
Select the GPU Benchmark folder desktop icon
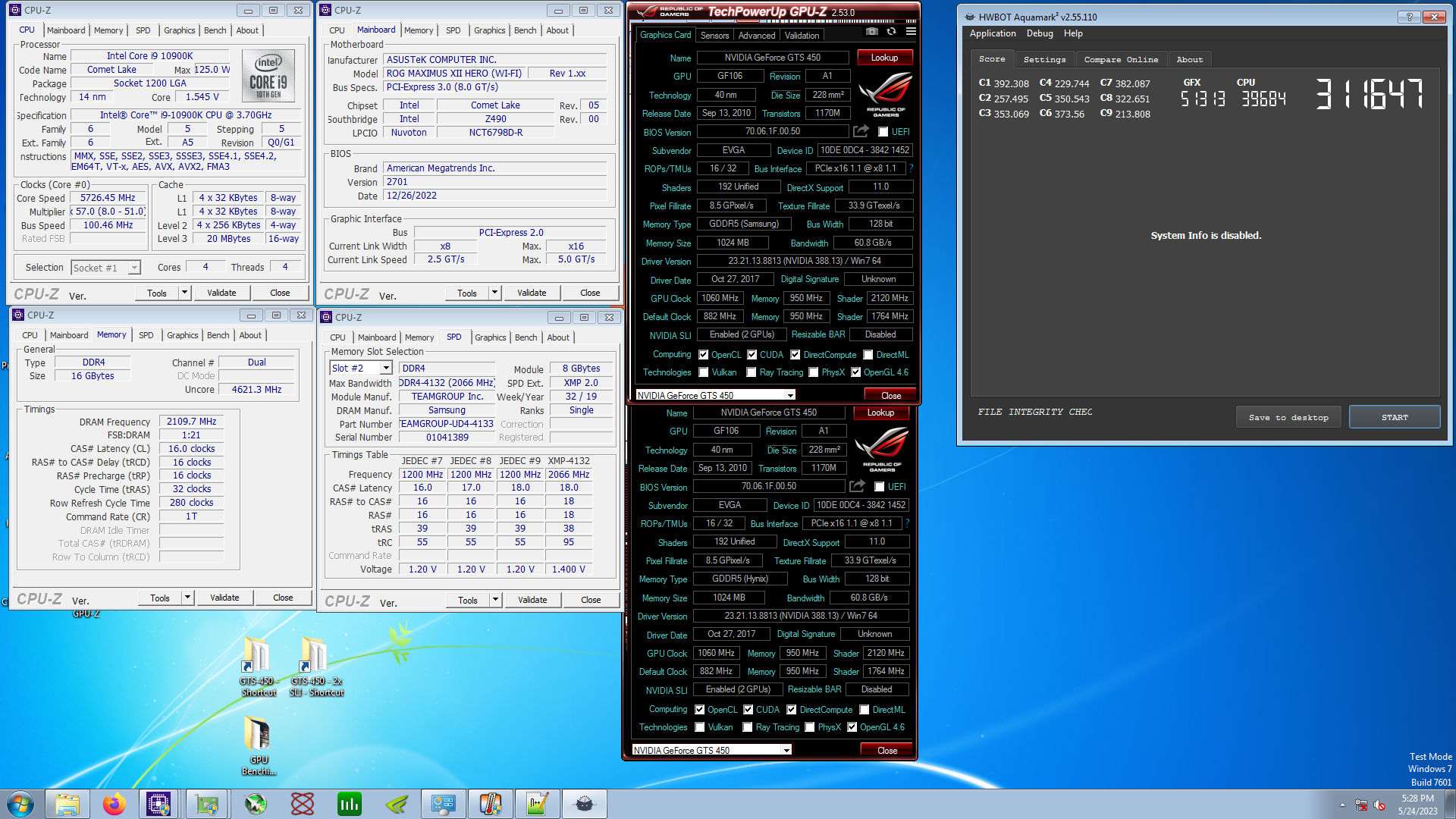pyautogui.click(x=259, y=745)
